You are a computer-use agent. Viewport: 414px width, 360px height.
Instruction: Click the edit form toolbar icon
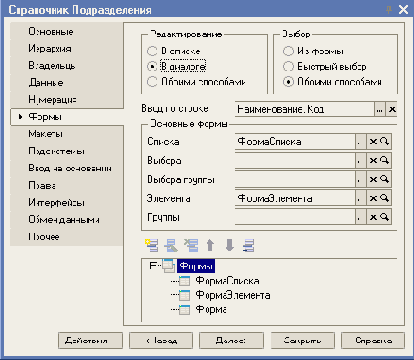point(171,245)
